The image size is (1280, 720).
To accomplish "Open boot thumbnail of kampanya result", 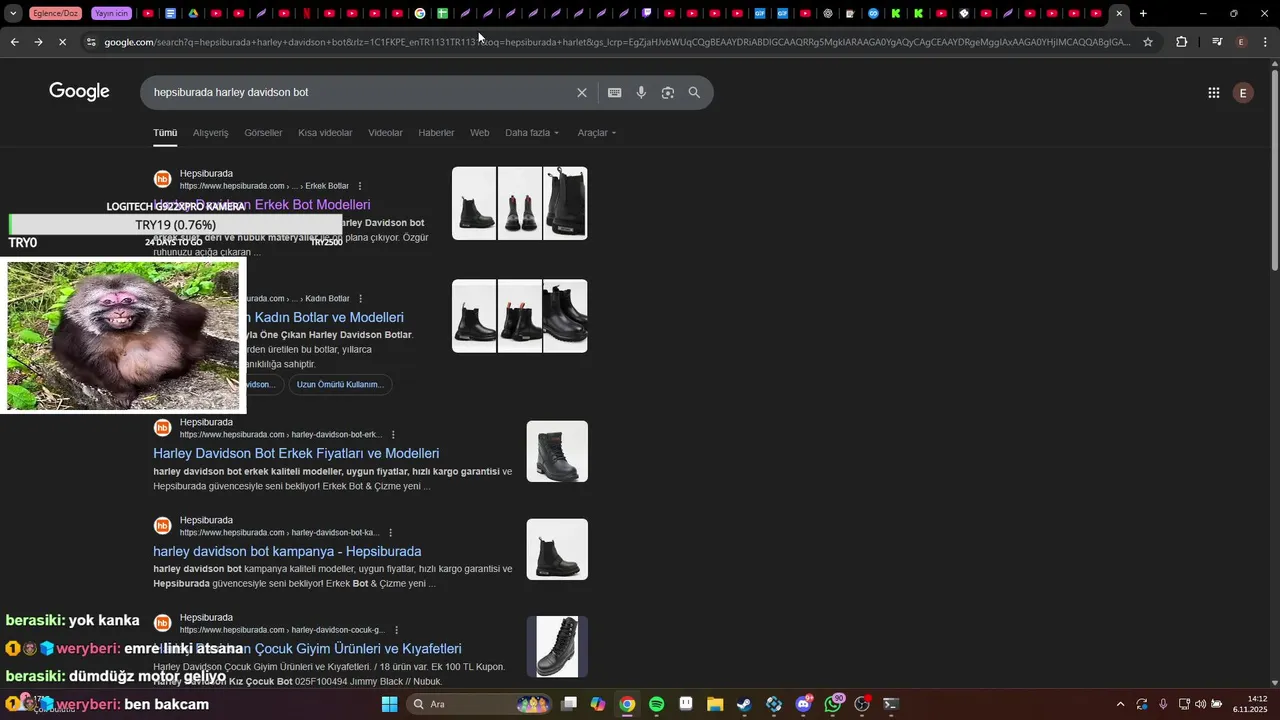I will [557, 549].
